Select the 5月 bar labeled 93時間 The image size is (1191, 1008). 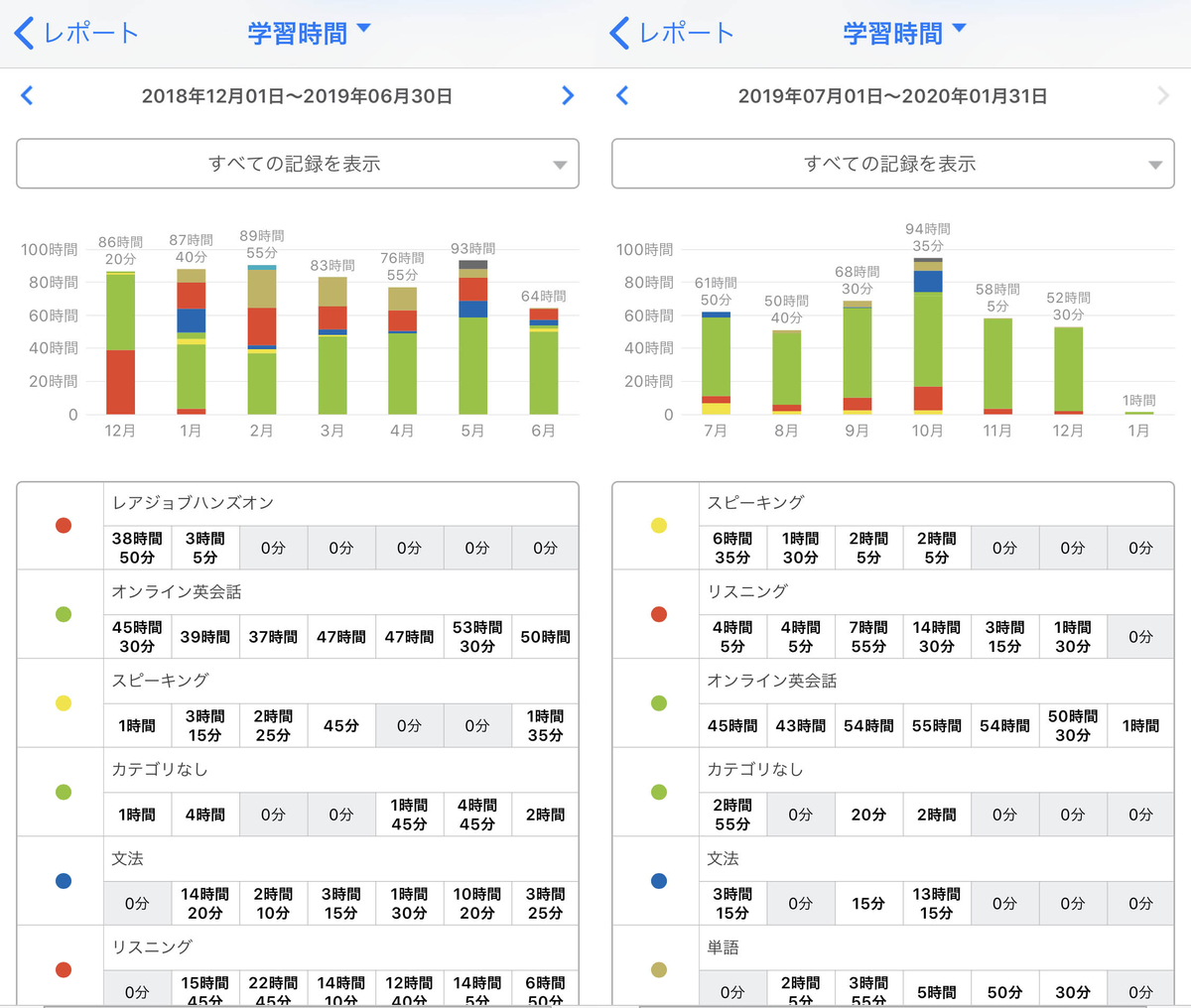pos(472,337)
